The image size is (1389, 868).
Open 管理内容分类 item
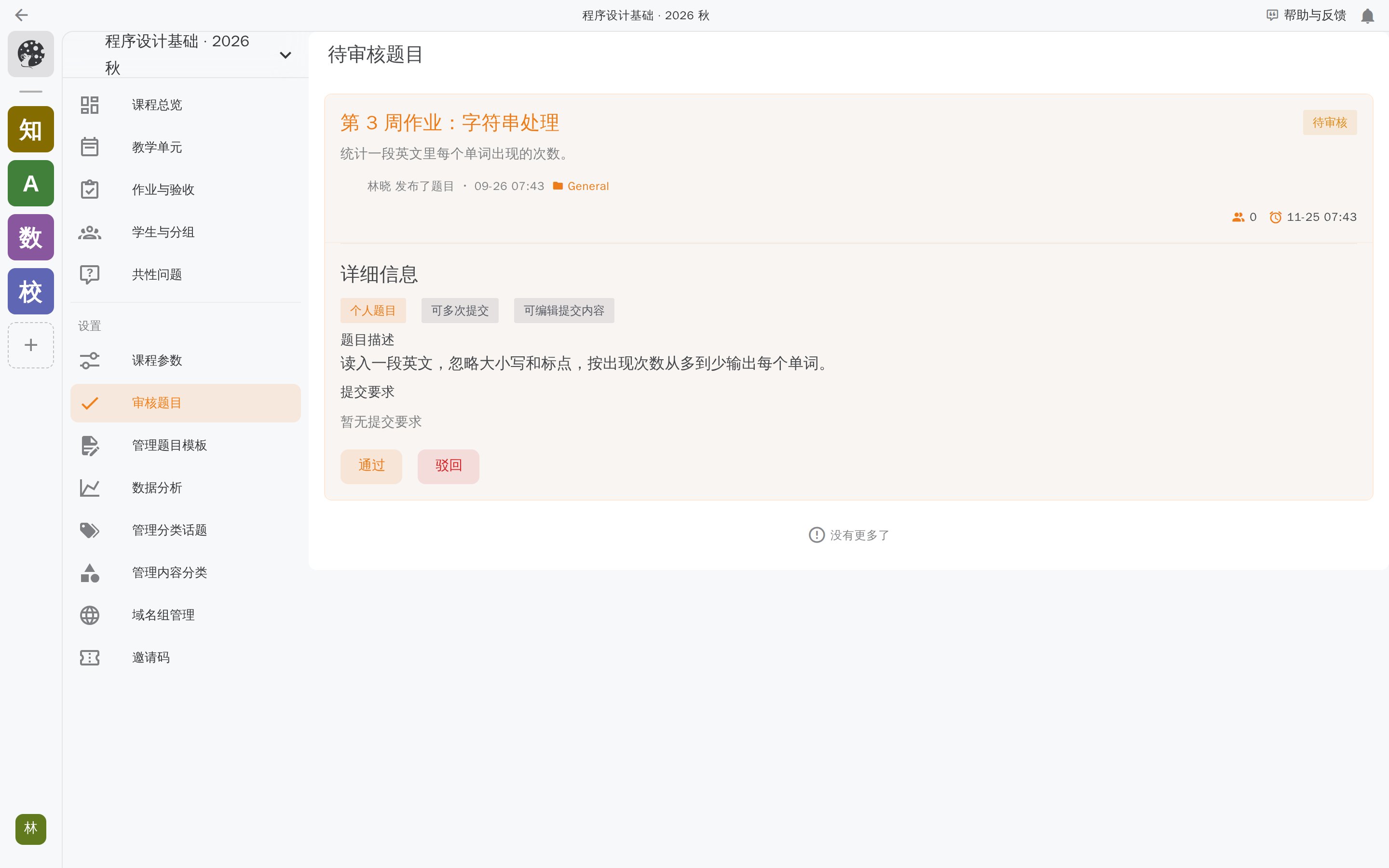(185, 573)
